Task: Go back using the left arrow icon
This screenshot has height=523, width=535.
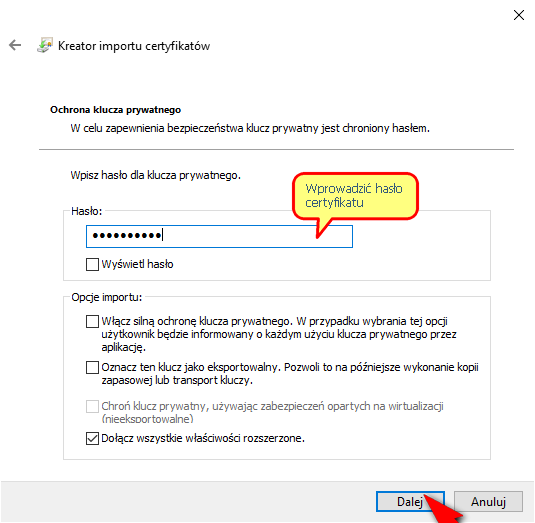Action: pyautogui.click(x=15, y=45)
